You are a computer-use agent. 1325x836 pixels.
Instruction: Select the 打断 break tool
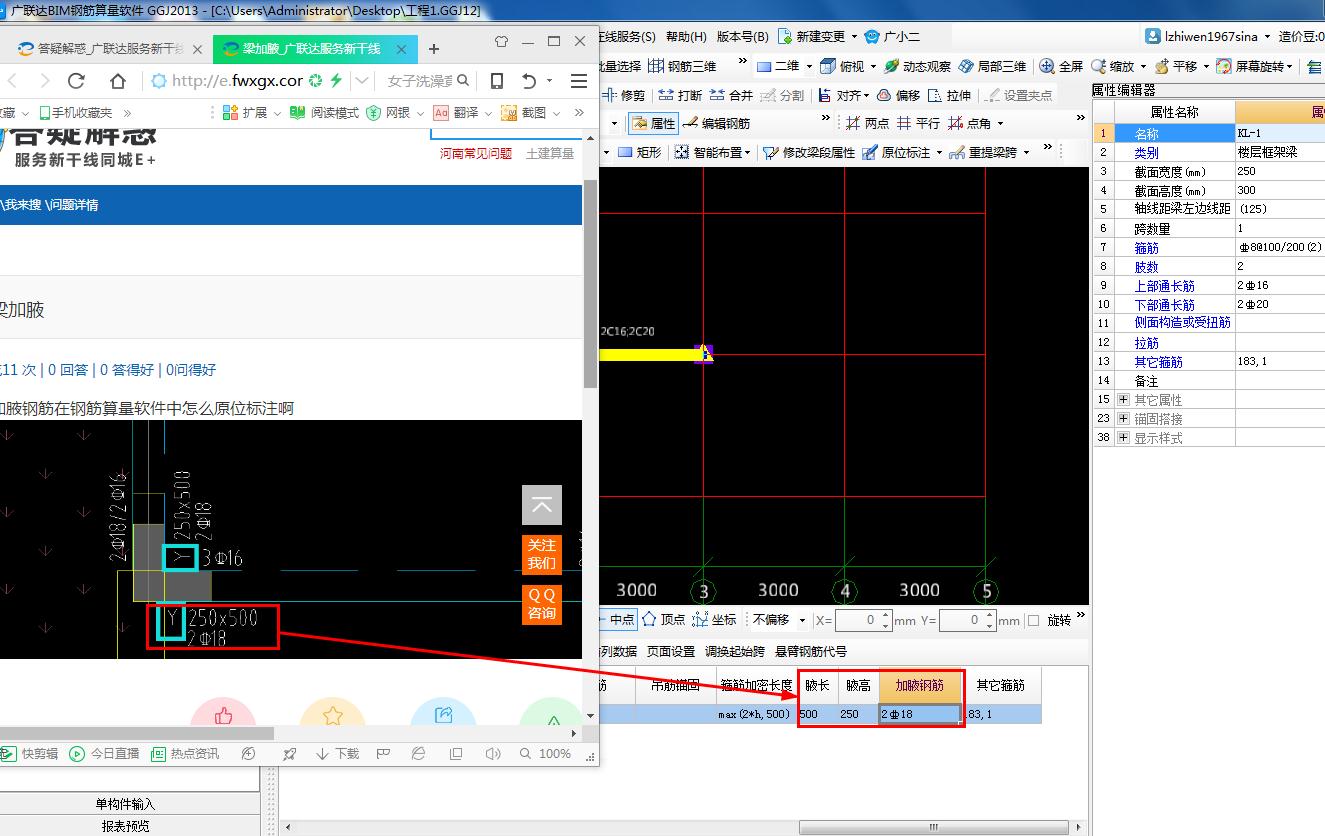(x=680, y=95)
